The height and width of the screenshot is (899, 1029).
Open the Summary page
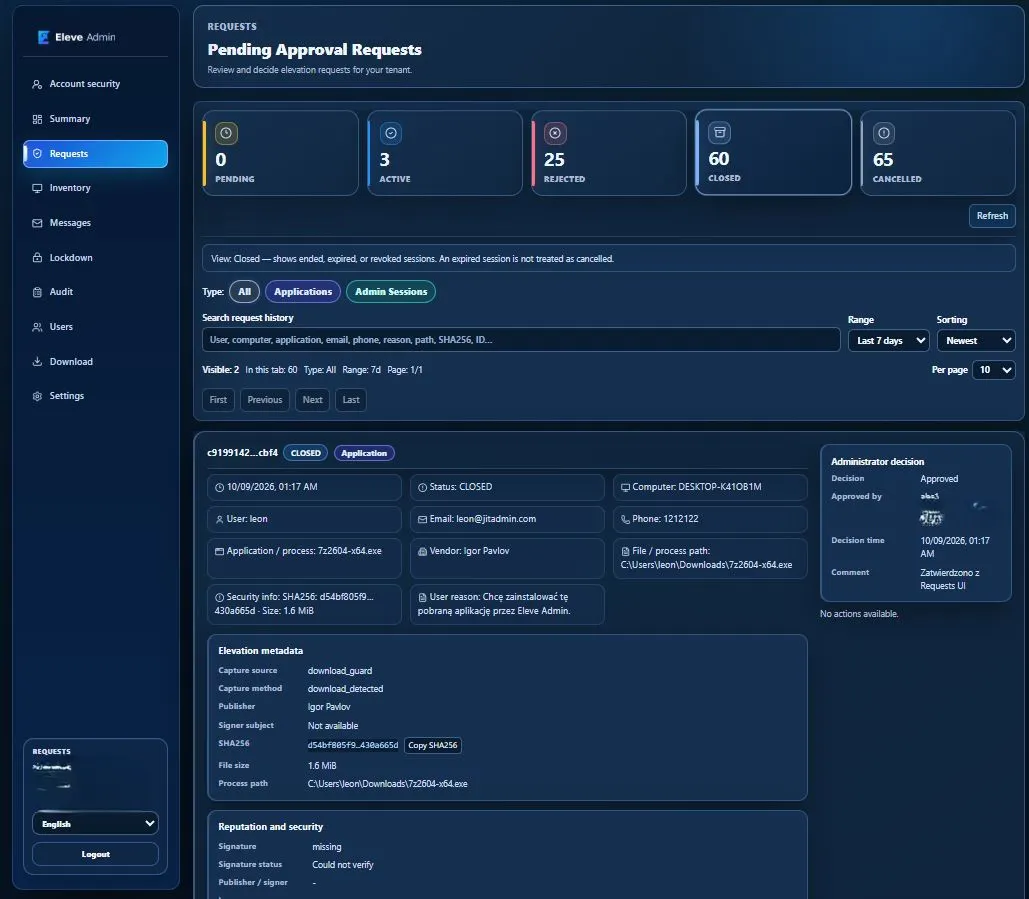(x=95, y=119)
